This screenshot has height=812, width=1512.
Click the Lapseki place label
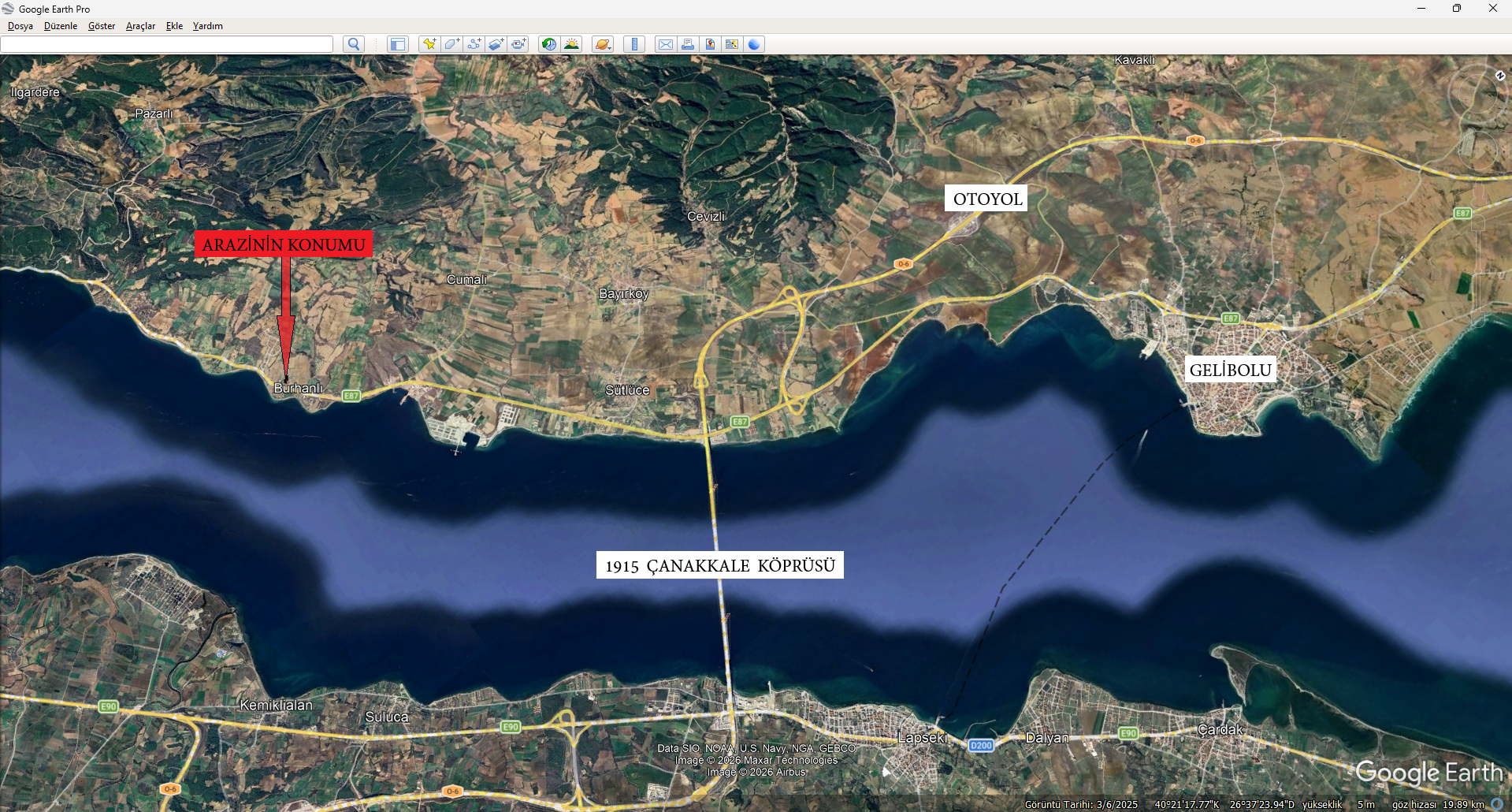pos(923,738)
